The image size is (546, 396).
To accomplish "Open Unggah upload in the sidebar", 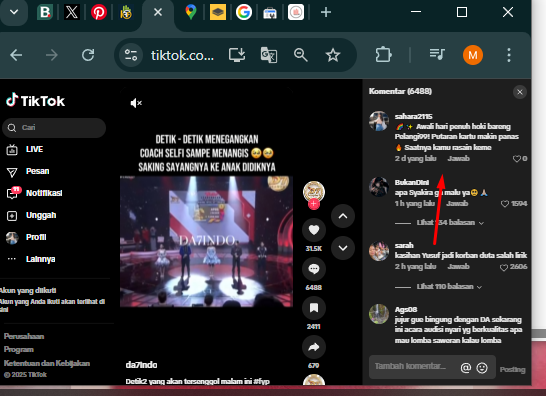I will (x=31, y=216).
